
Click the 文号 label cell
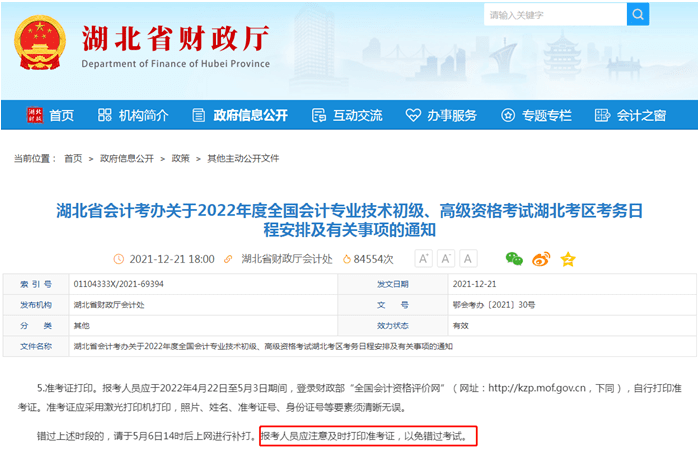393,305
